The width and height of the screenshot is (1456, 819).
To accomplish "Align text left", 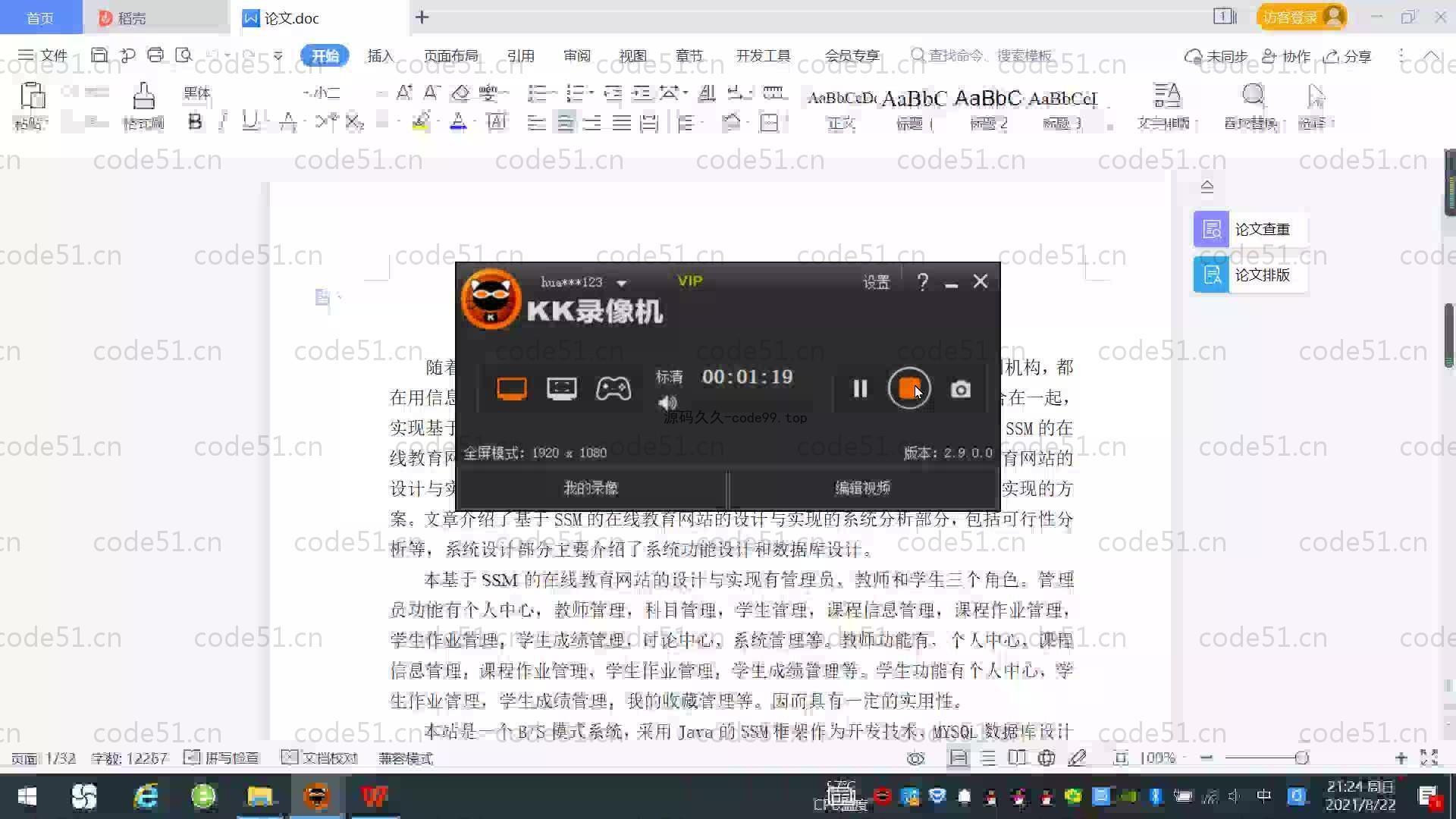I will pyautogui.click(x=536, y=123).
